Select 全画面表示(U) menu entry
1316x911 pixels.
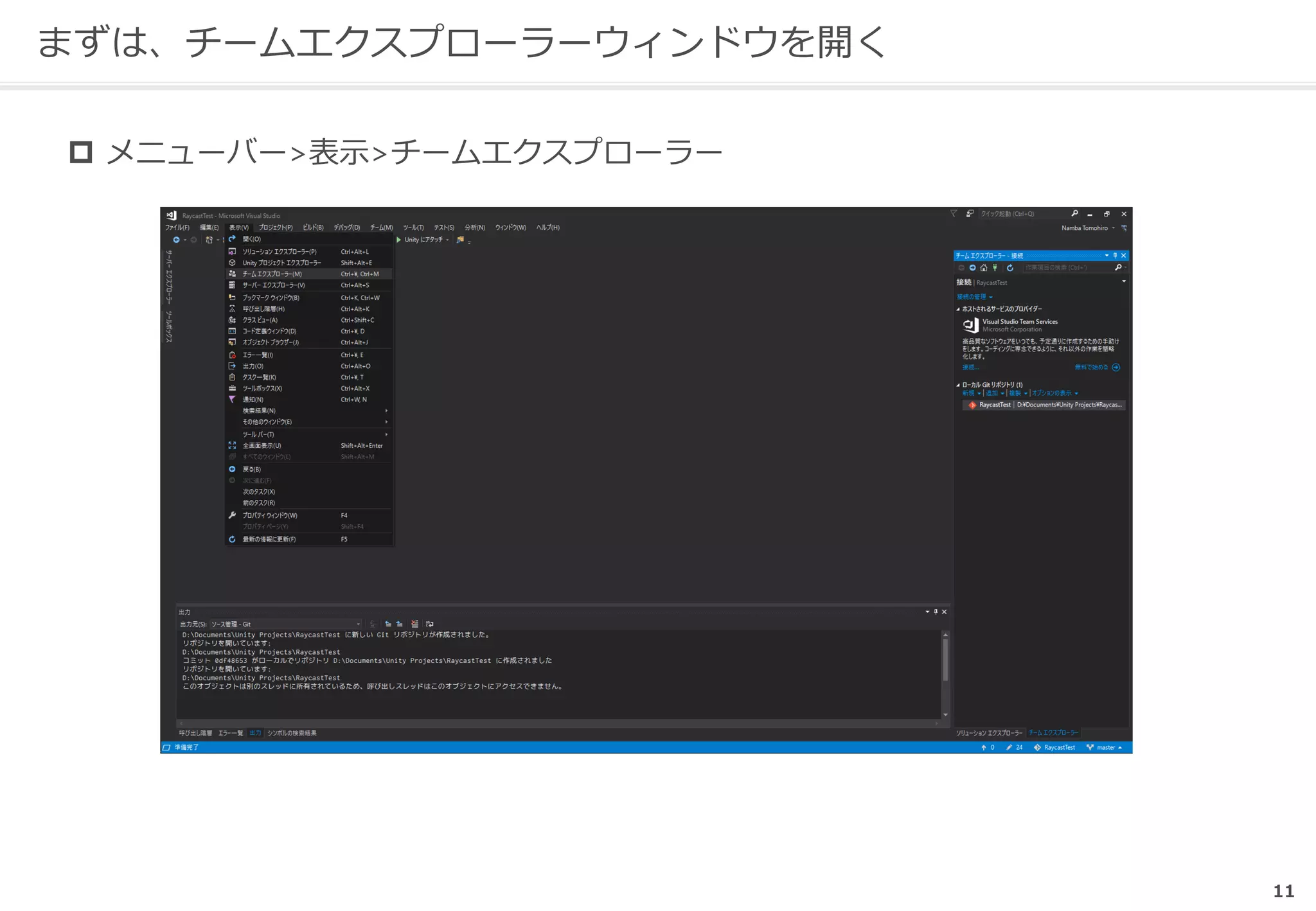click(x=309, y=446)
